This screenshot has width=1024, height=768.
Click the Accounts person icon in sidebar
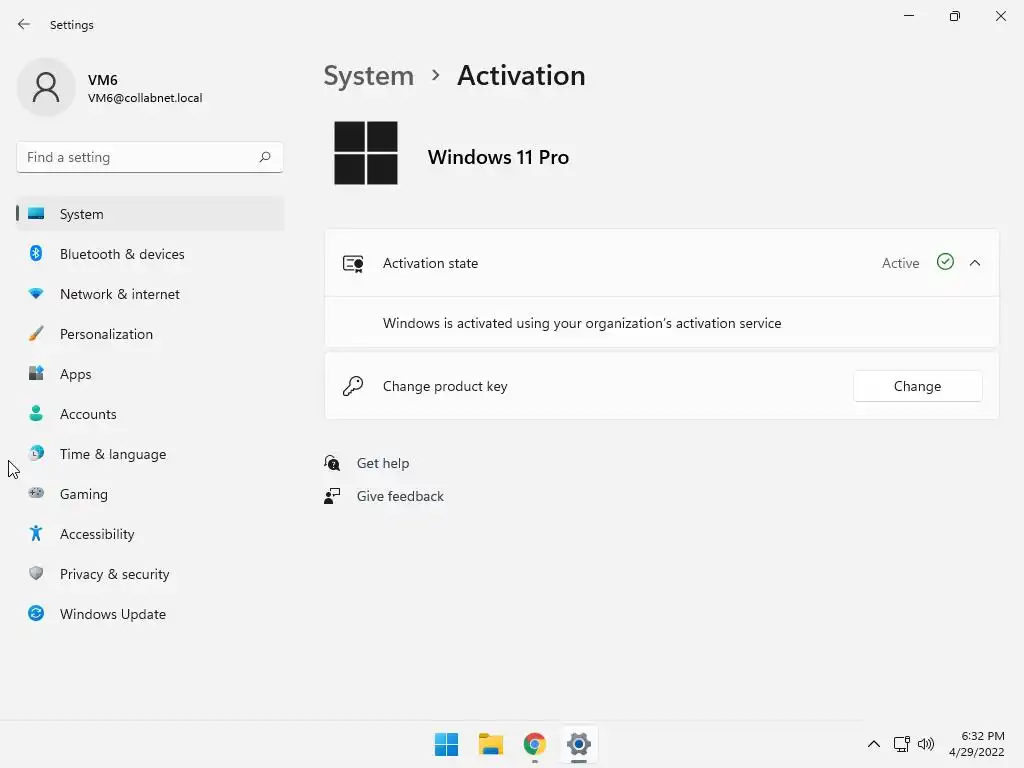(x=36, y=413)
